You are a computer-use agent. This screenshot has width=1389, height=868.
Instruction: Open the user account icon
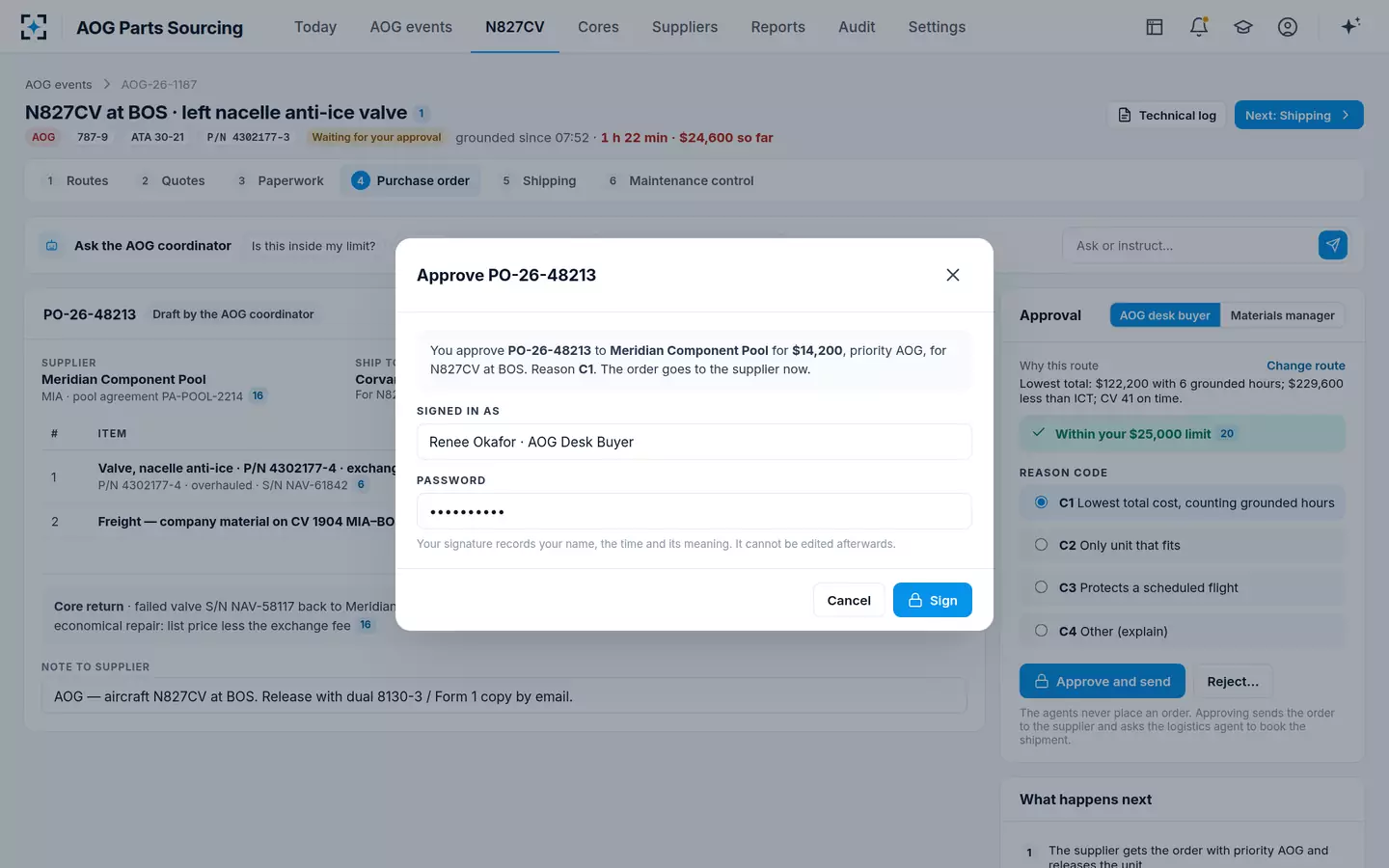coord(1288,27)
